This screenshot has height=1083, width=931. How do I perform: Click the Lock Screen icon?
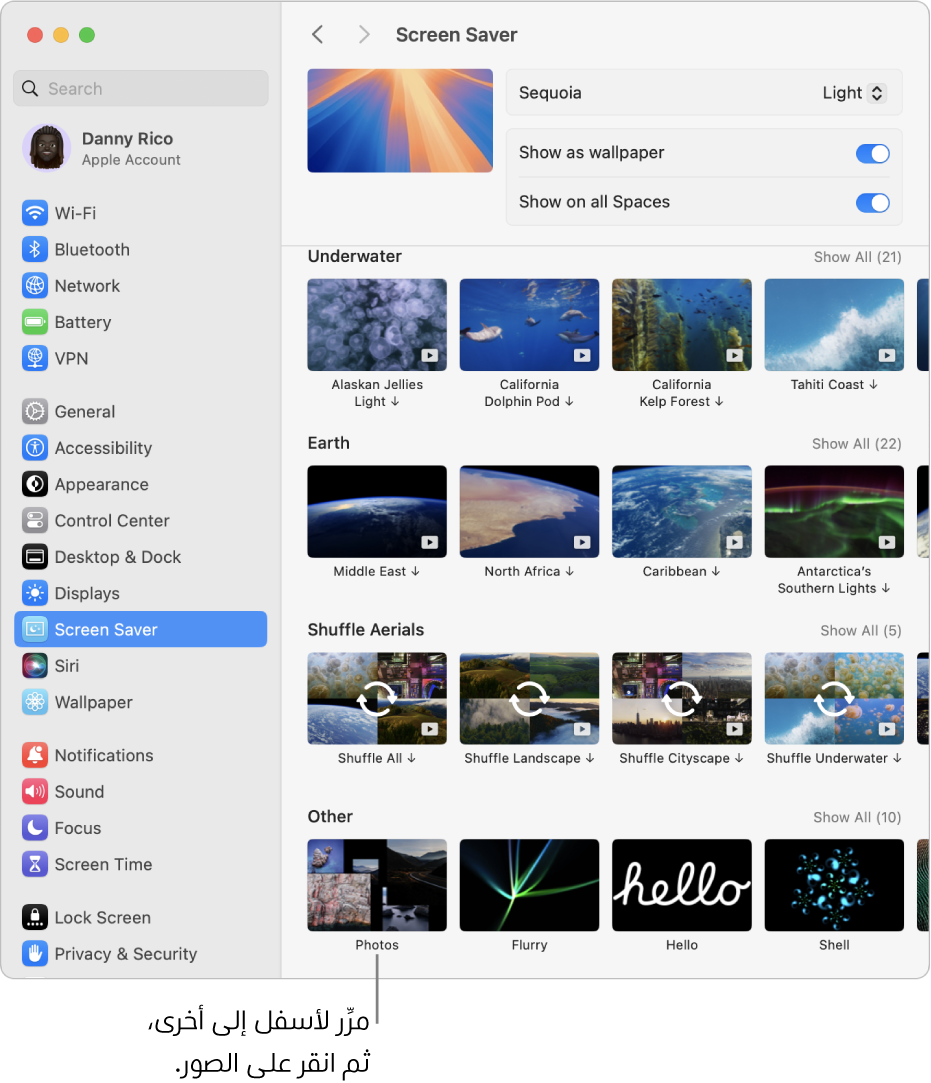(x=35, y=917)
